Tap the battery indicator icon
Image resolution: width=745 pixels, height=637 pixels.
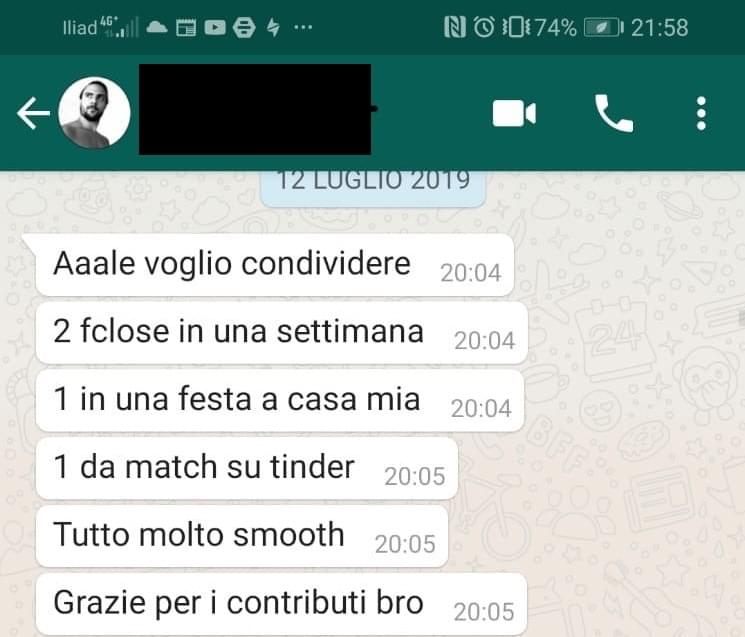click(x=603, y=28)
